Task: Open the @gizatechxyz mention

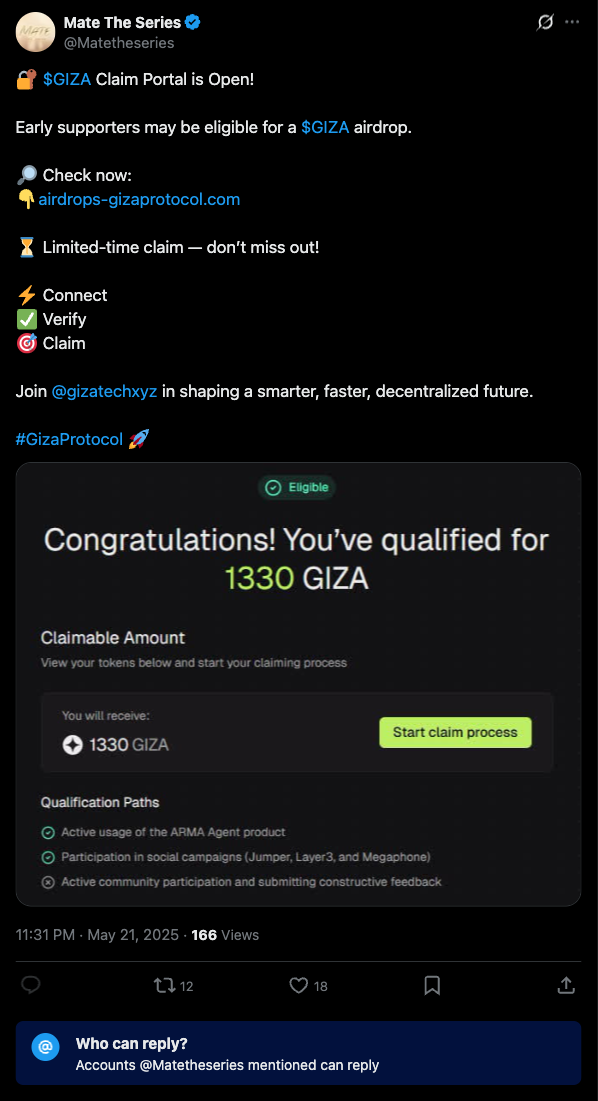Action: coord(105,391)
